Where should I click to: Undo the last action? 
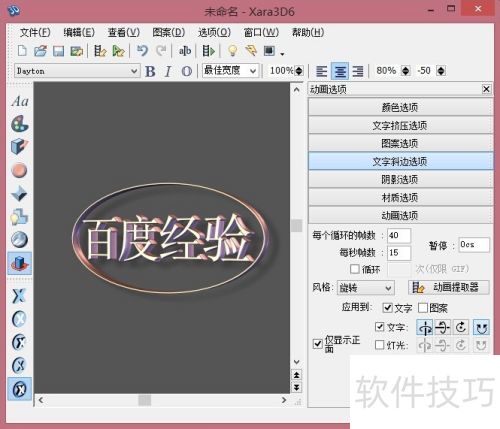(x=142, y=51)
